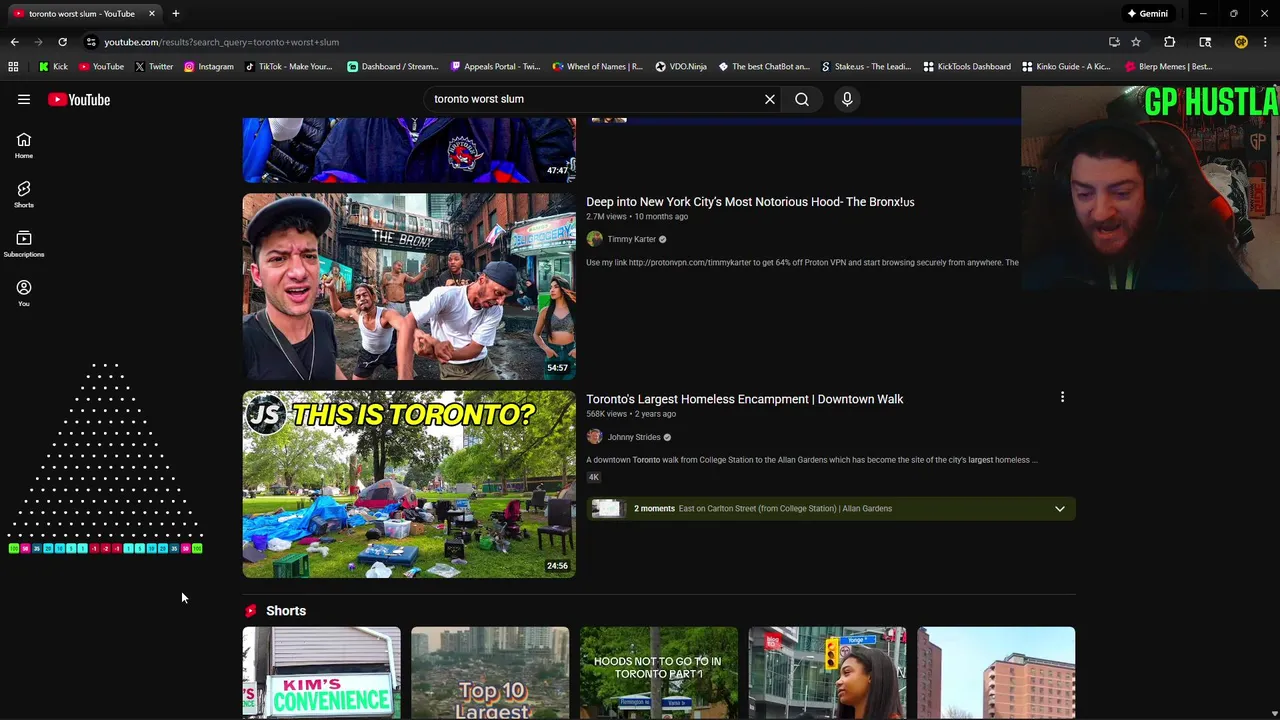Screen dimensions: 1280x720
Task: Open KickTools Dashboard bookmark
Action: [x=967, y=67]
